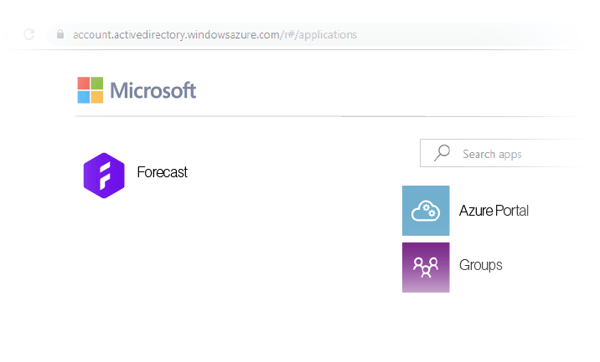Reload the page with the browser refresh icon
Viewport: 600px width, 362px height.
[x=29, y=34]
